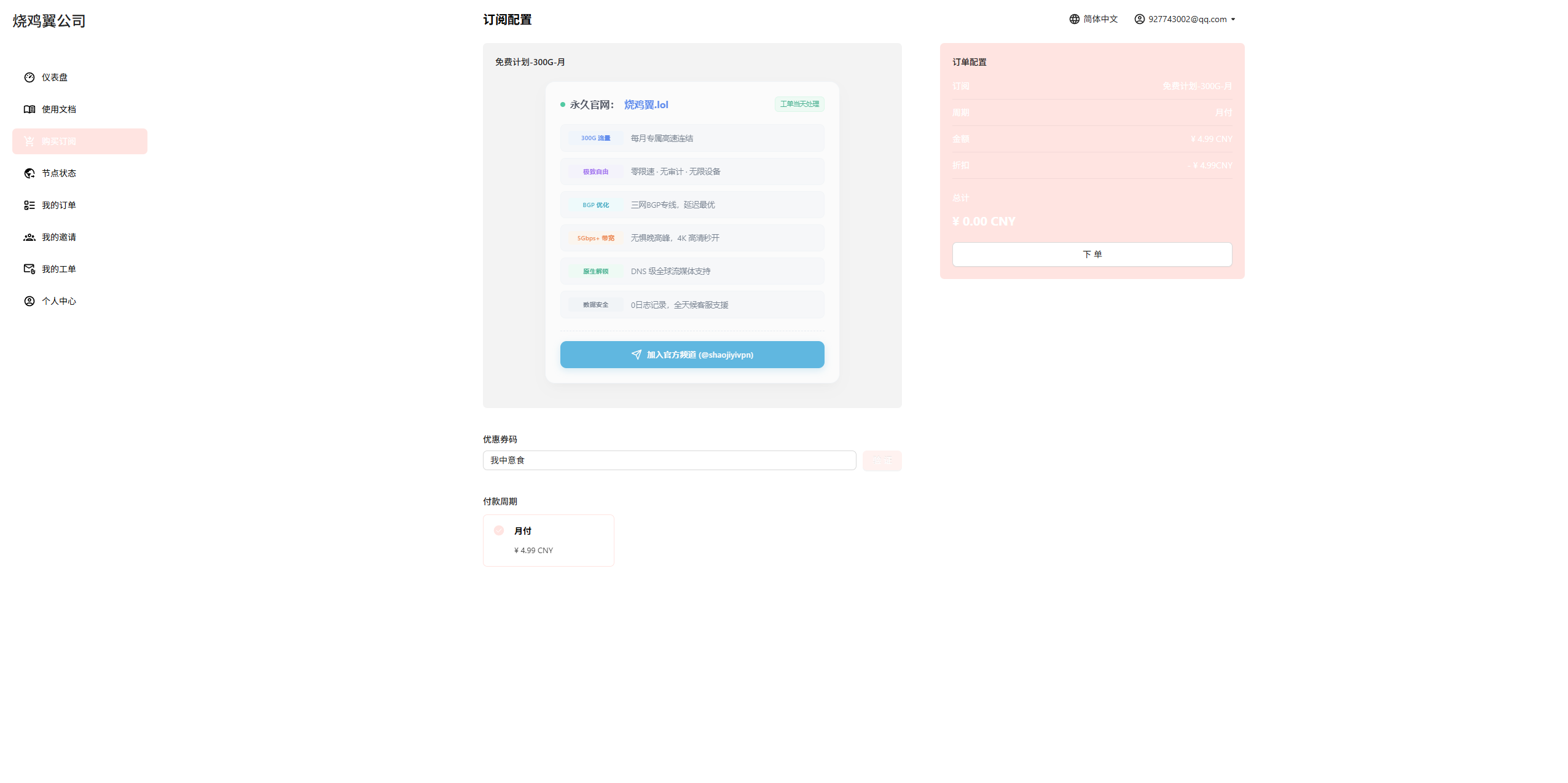Click the text 每月专属高速连结
1568x783 pixels.
pyautogui.click(x=662, y=138)
